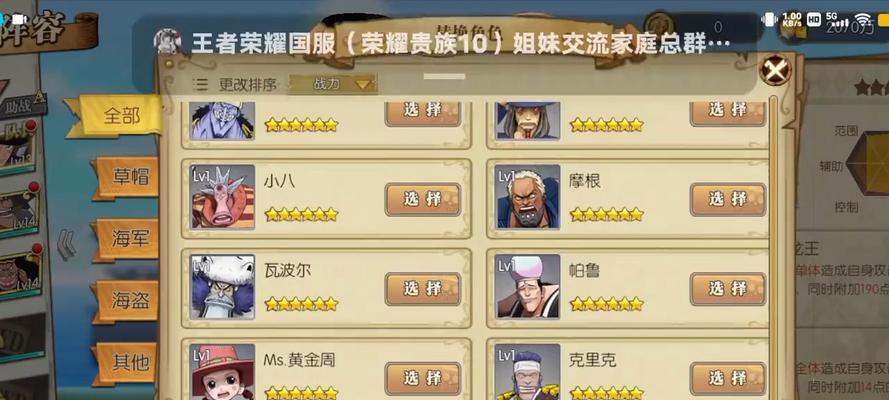Close the character selection panel
The width and height of the screenshot is (889, 400).
(774, 70)
